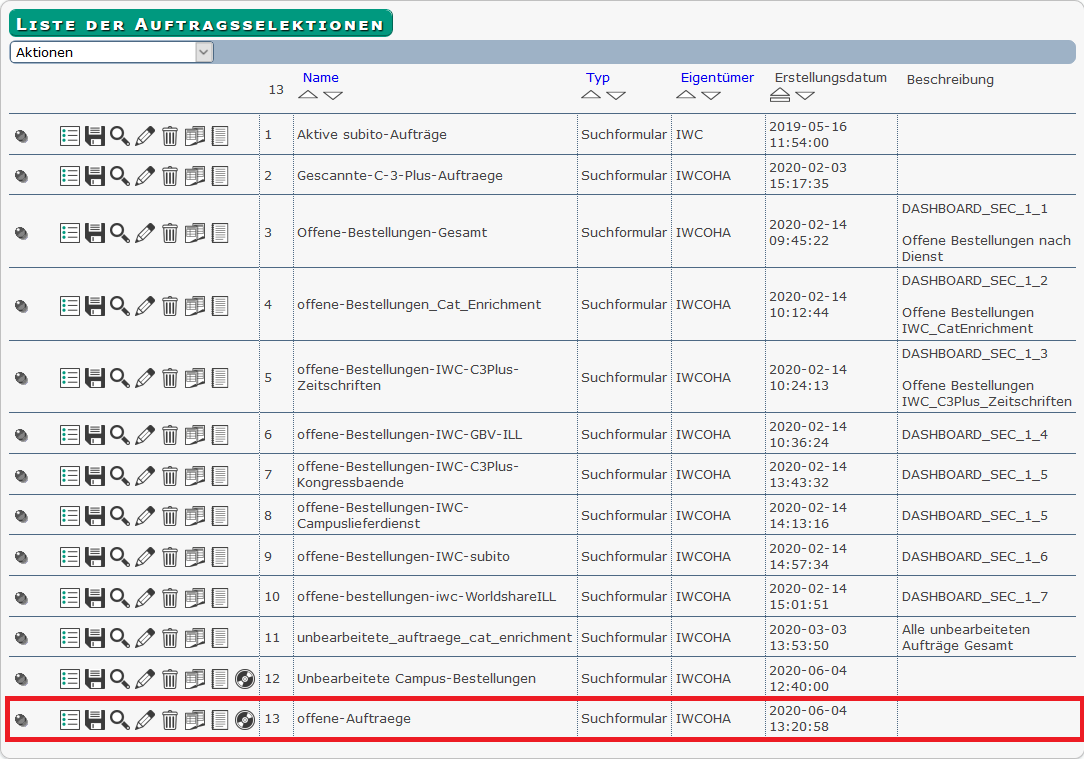1084x759 pixels.
Task: Sort Typ column descending with down arrow
Action: click(x=616, y=95)
